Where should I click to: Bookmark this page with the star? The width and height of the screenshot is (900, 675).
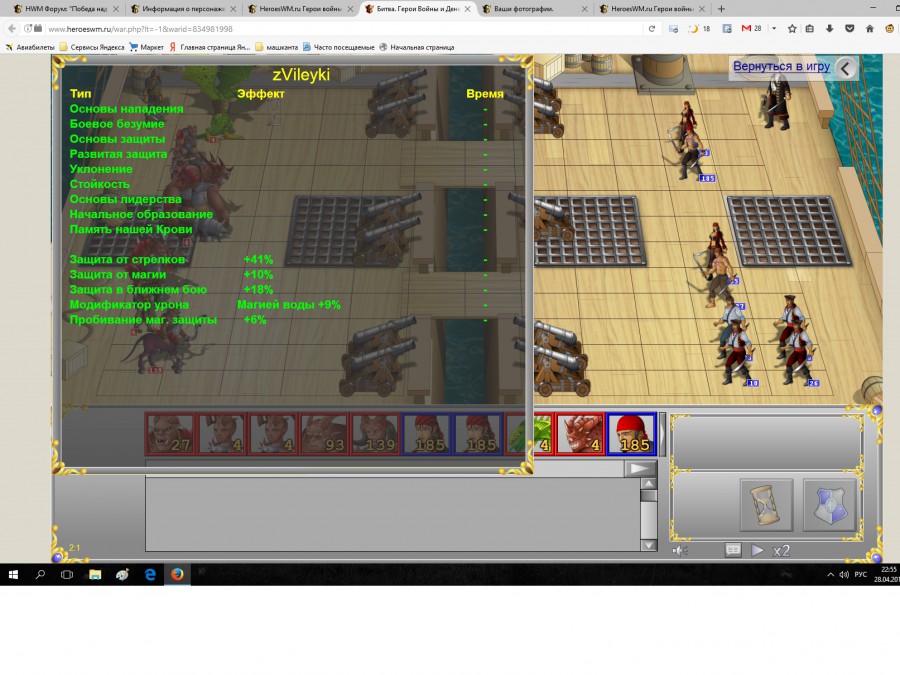tap(792, 29)
